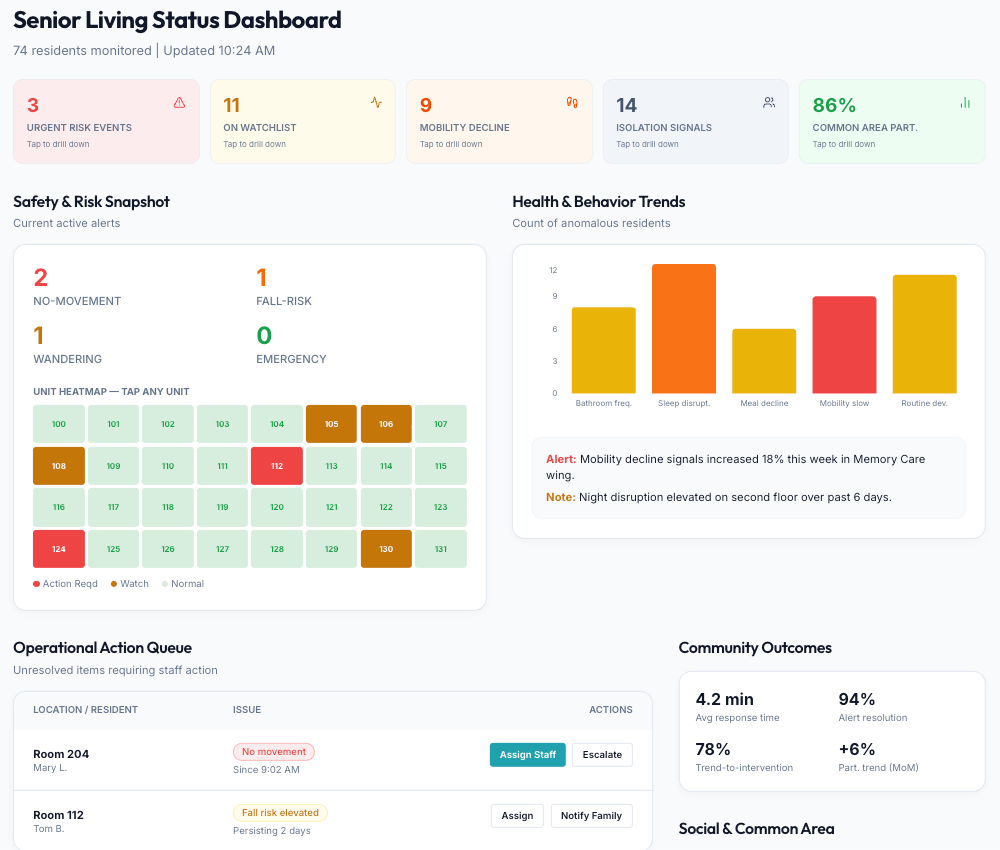The width and height of the screenshot is (1000, 850).
Task: Click the bar chart icon on Common Area card
Action: click(x=966, y=103)
